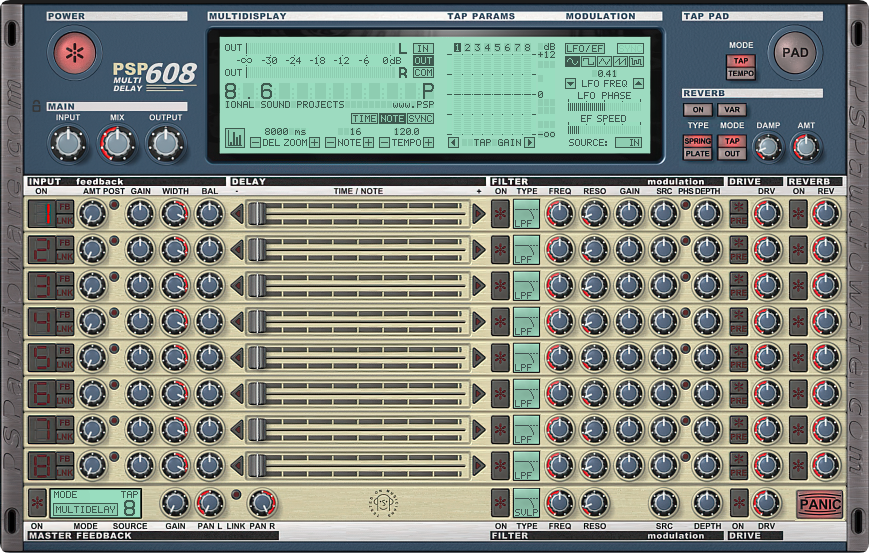Image resolution: width=869 pixels, height=553 pixels.
Task: Click tap 4 filter type LPF icon
Action: (x=526, y=322)
